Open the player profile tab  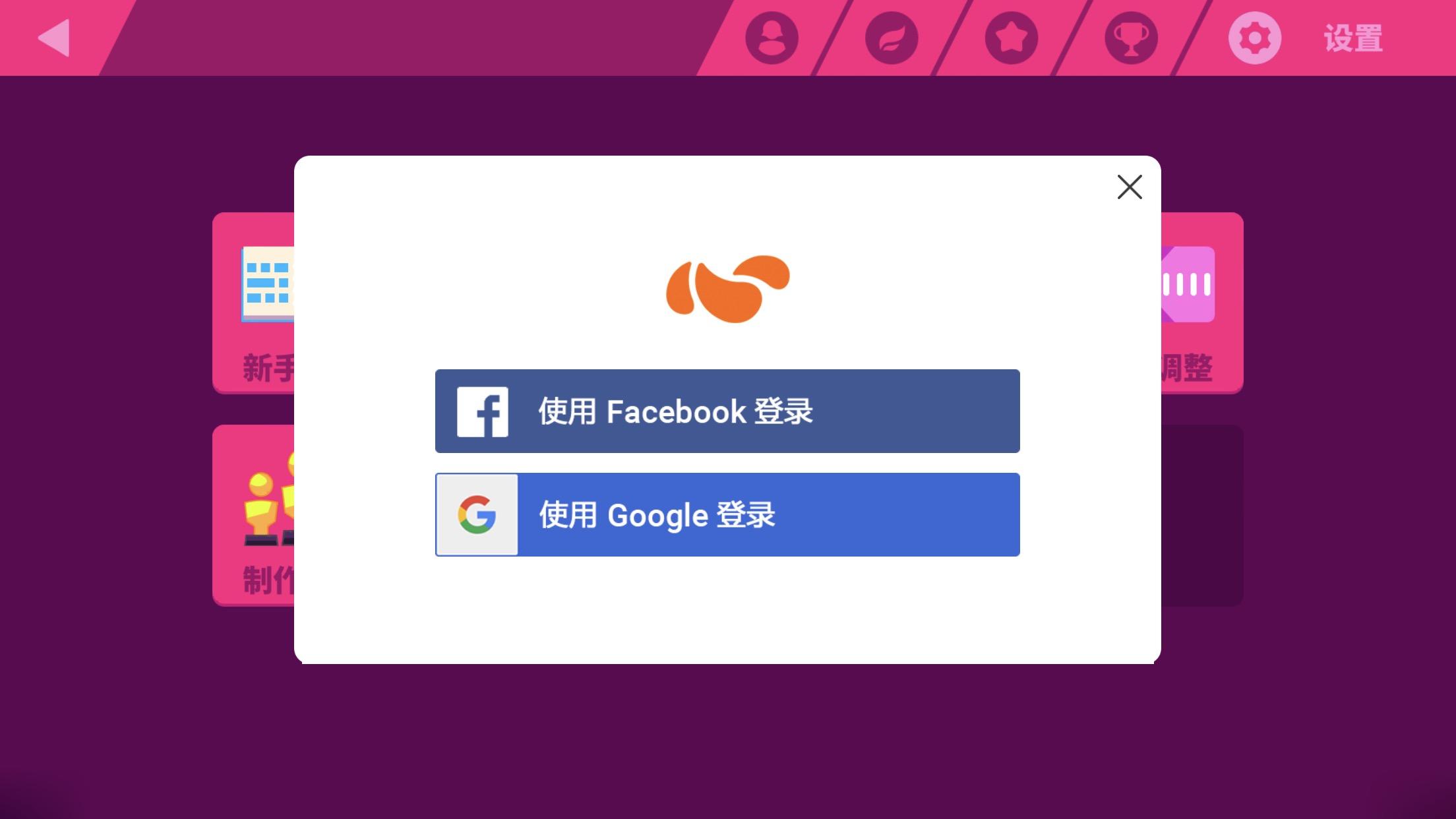pos(772,38)
